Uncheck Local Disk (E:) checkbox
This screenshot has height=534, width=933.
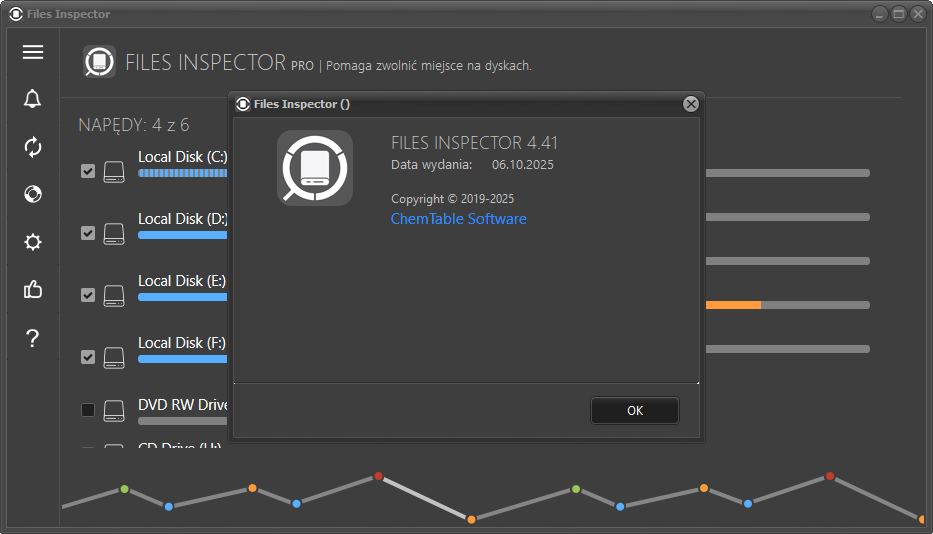click(87, 295)
